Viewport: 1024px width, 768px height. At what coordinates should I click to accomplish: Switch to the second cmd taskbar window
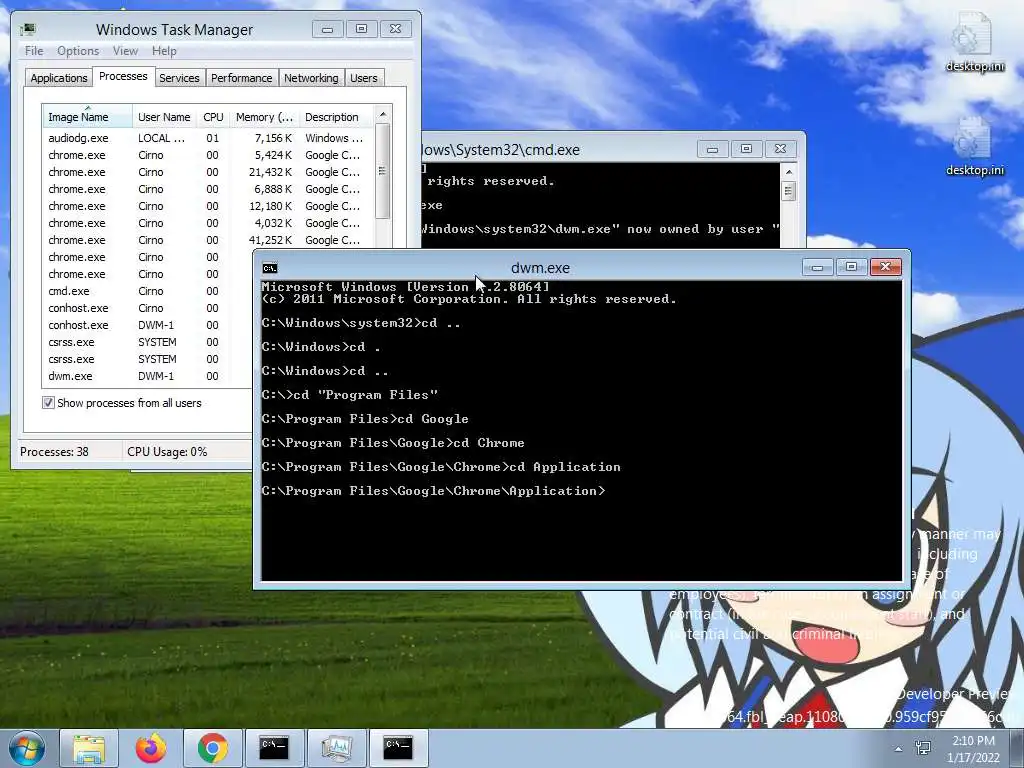pos(398,748)
